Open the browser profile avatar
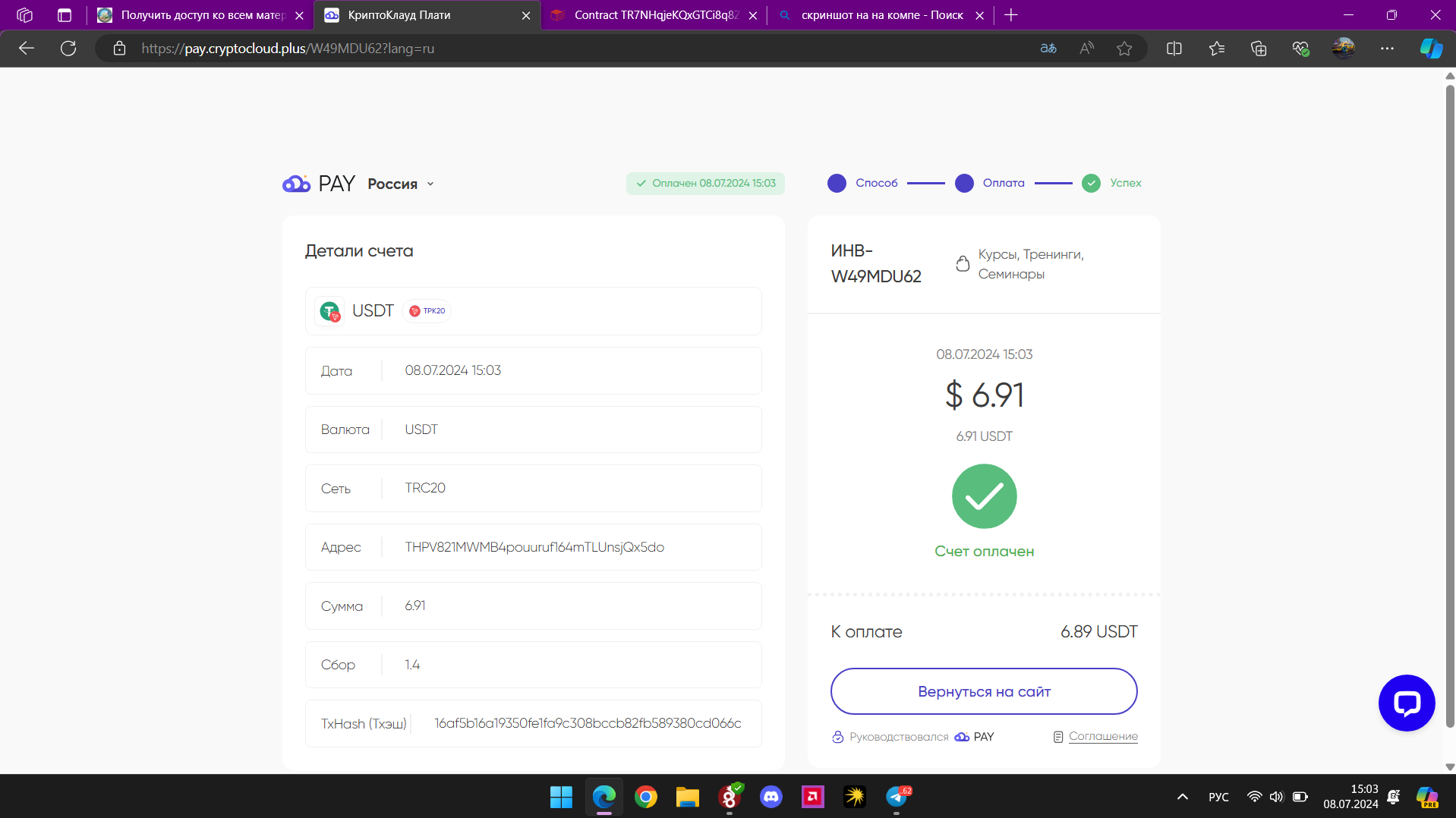This screenshot has width=1456, height=818. [x=1344, y=49]
